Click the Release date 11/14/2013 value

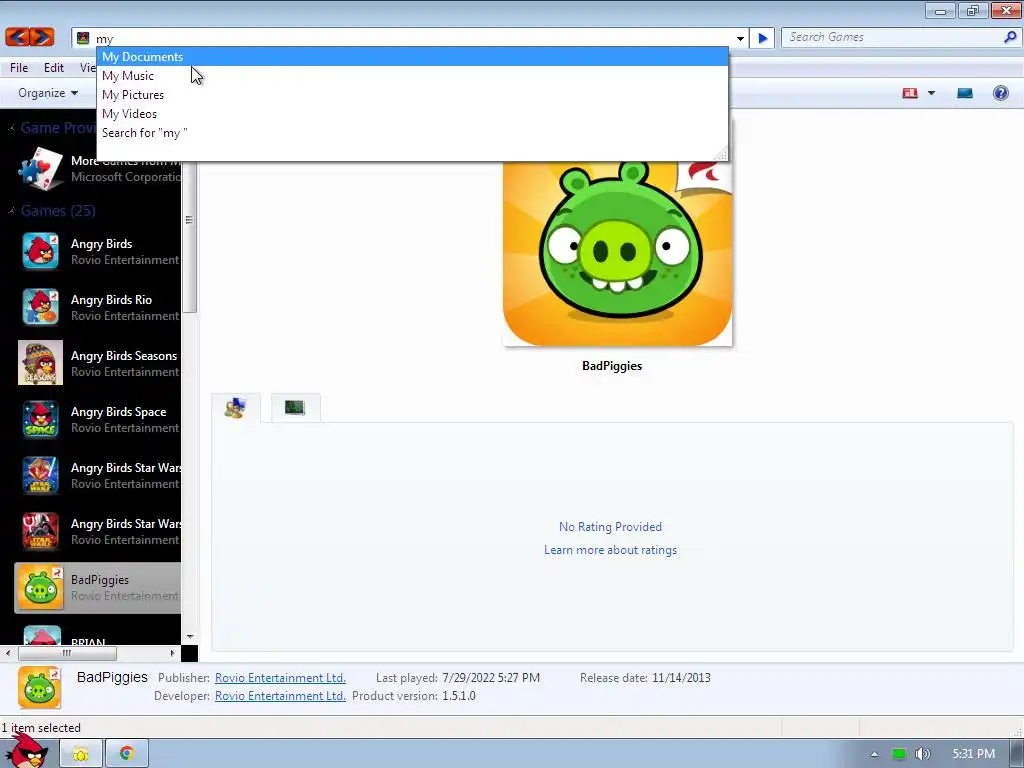[681, 678]
